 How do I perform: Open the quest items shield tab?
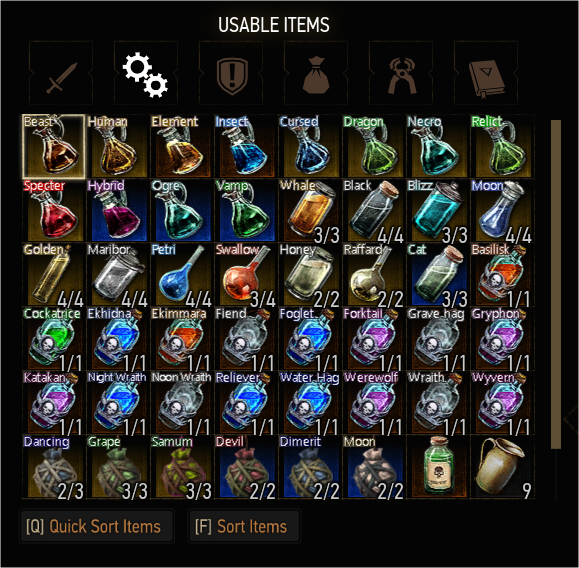click(231, 73)
